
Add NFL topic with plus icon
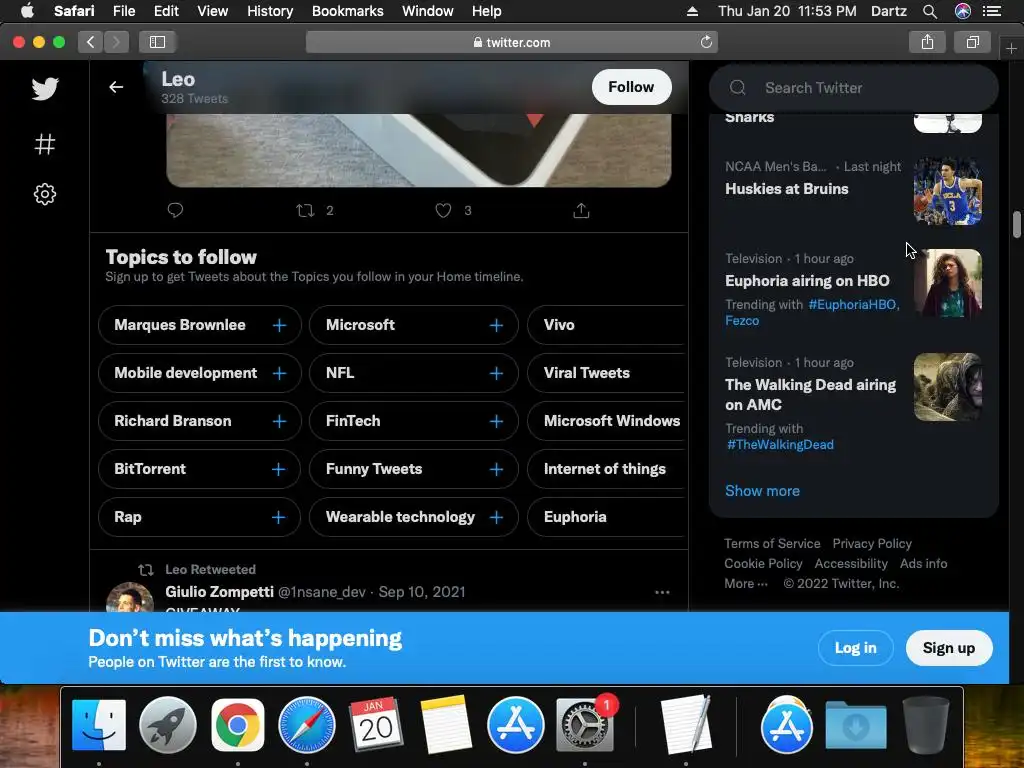(x=496, y=373)
